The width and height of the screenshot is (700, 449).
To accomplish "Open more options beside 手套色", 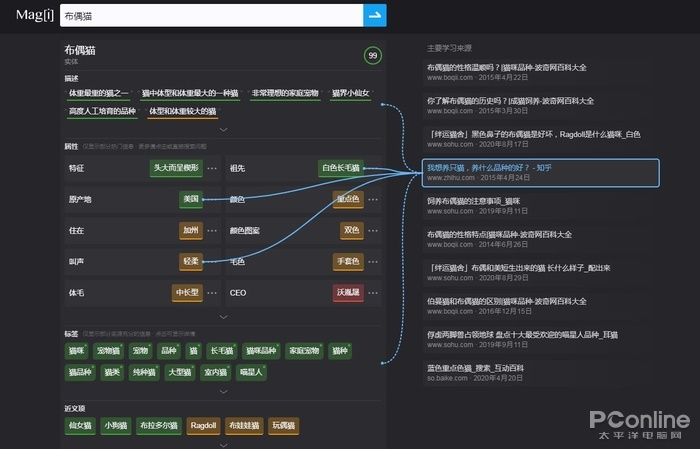I will (372, 261).
